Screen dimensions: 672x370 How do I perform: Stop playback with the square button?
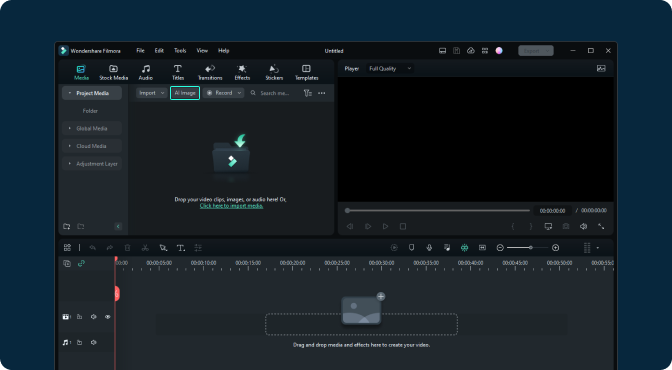[x=403, y=226]
